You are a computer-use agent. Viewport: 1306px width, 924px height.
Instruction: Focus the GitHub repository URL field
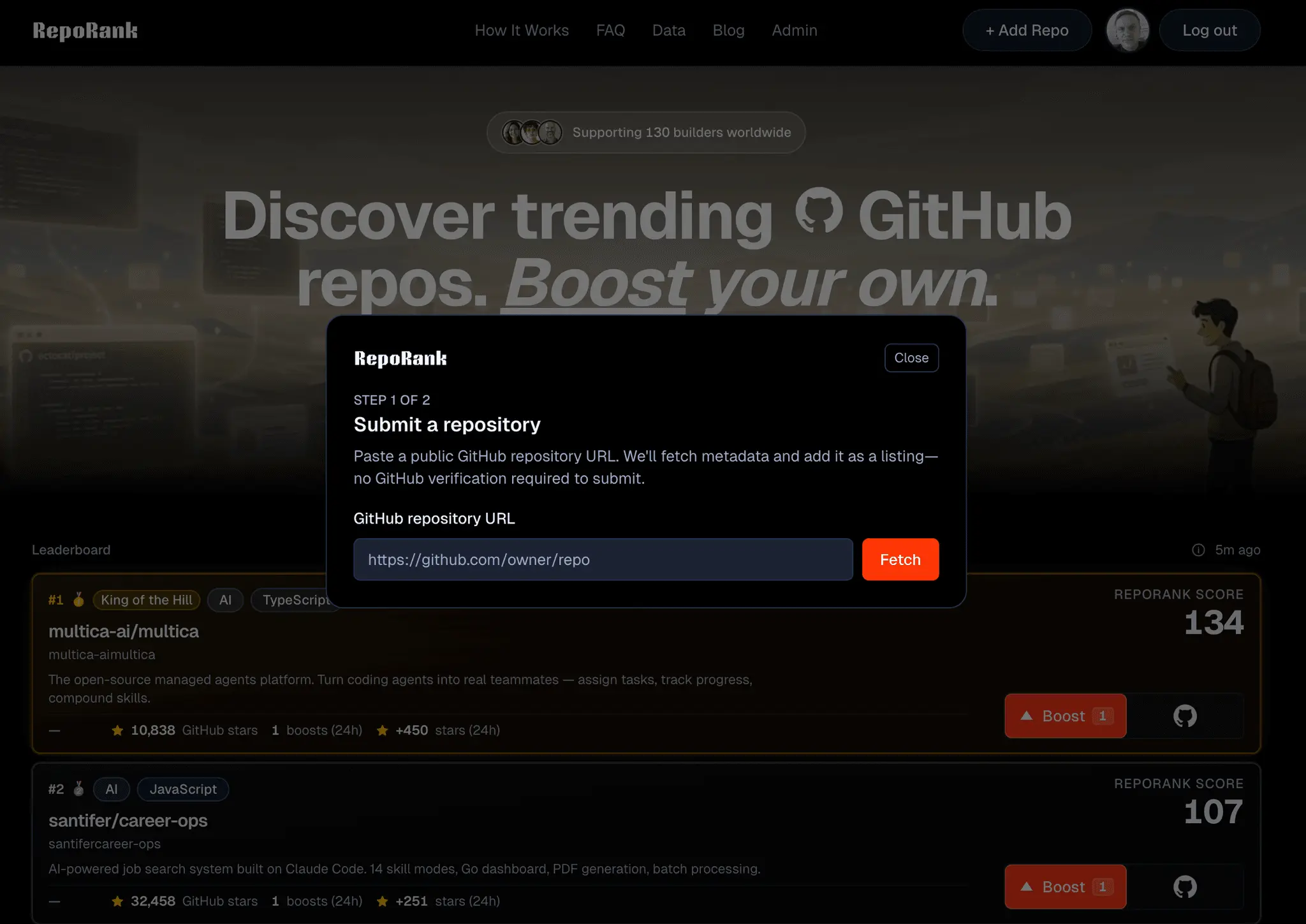pyautogui.click(x=603, y=559)
